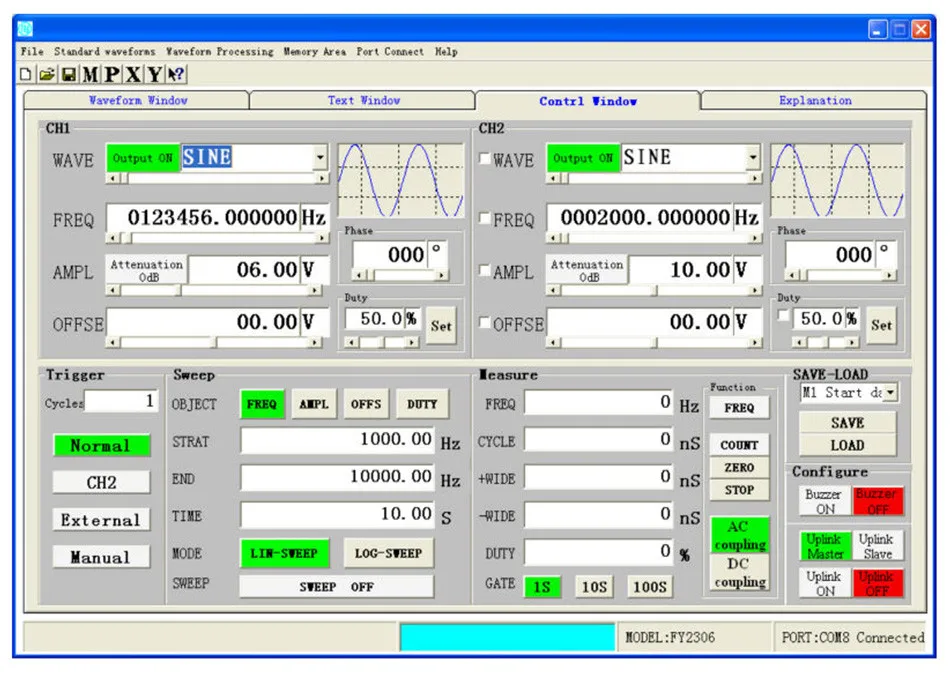Screen dimensions: 950x694
Task: Expand the CH2 SINE waveform dropdown
Action: tap(753, 158)
